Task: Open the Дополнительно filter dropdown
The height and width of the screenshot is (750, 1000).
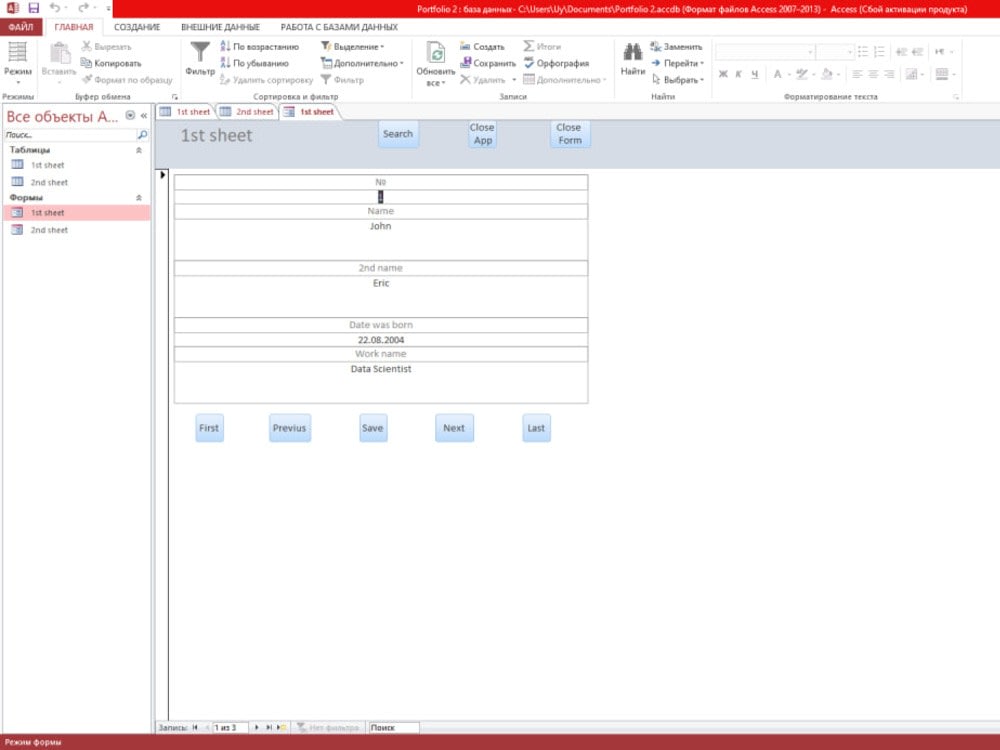Action: 362,63
